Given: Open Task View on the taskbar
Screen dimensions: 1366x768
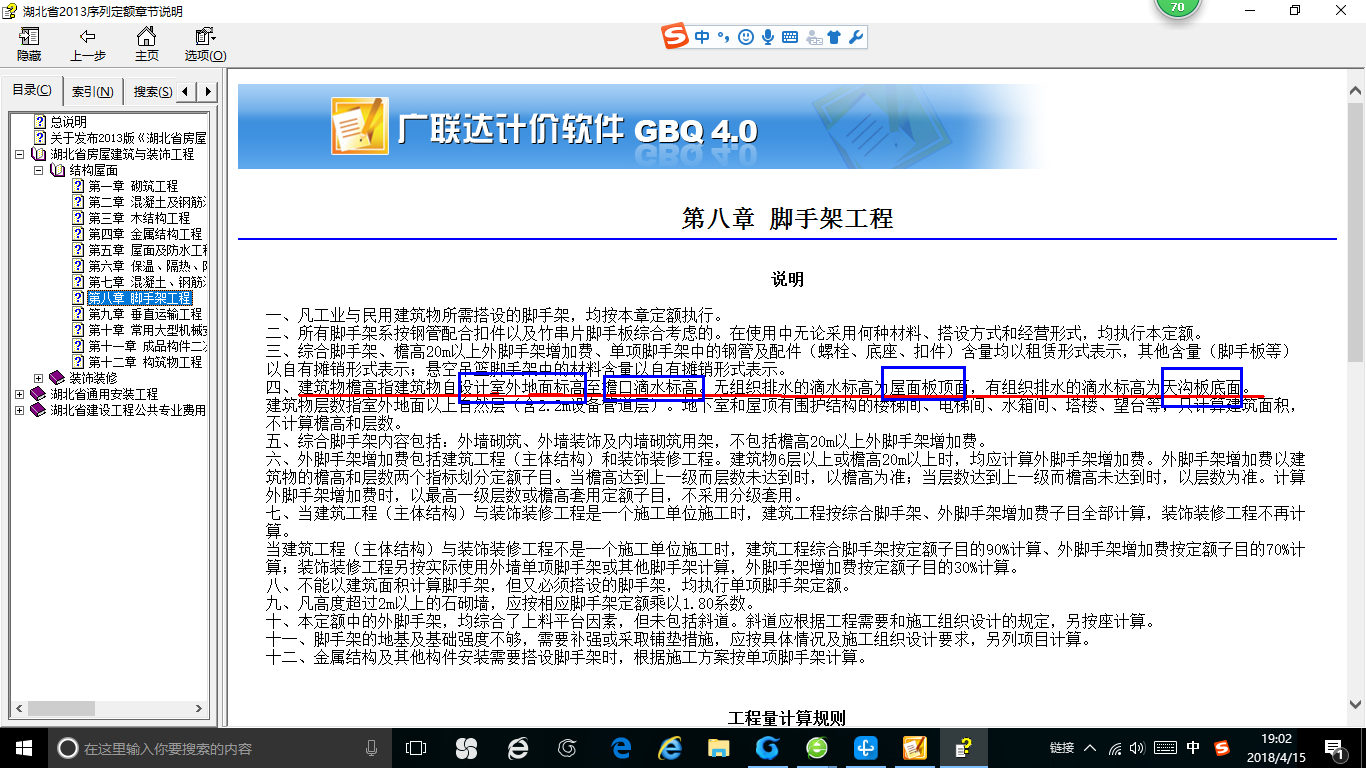Looking at the screenshot, I should (415, 748).
